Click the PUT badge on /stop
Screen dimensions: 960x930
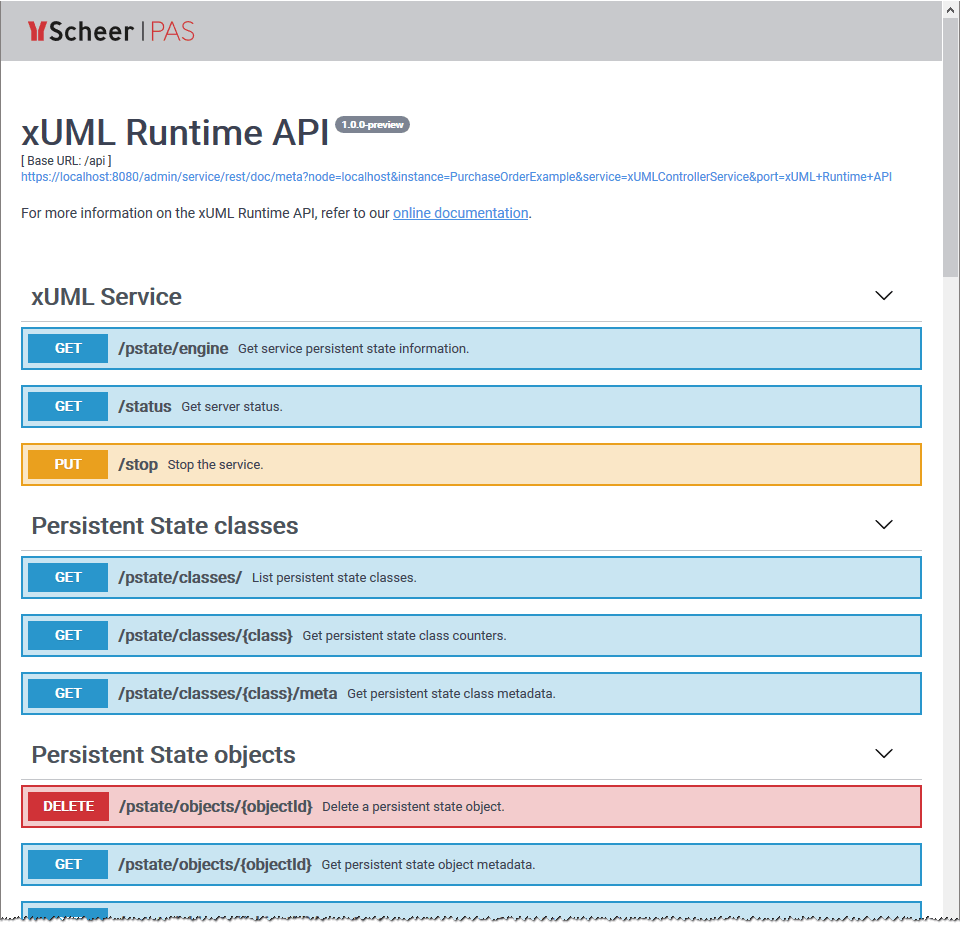point(67,464)
